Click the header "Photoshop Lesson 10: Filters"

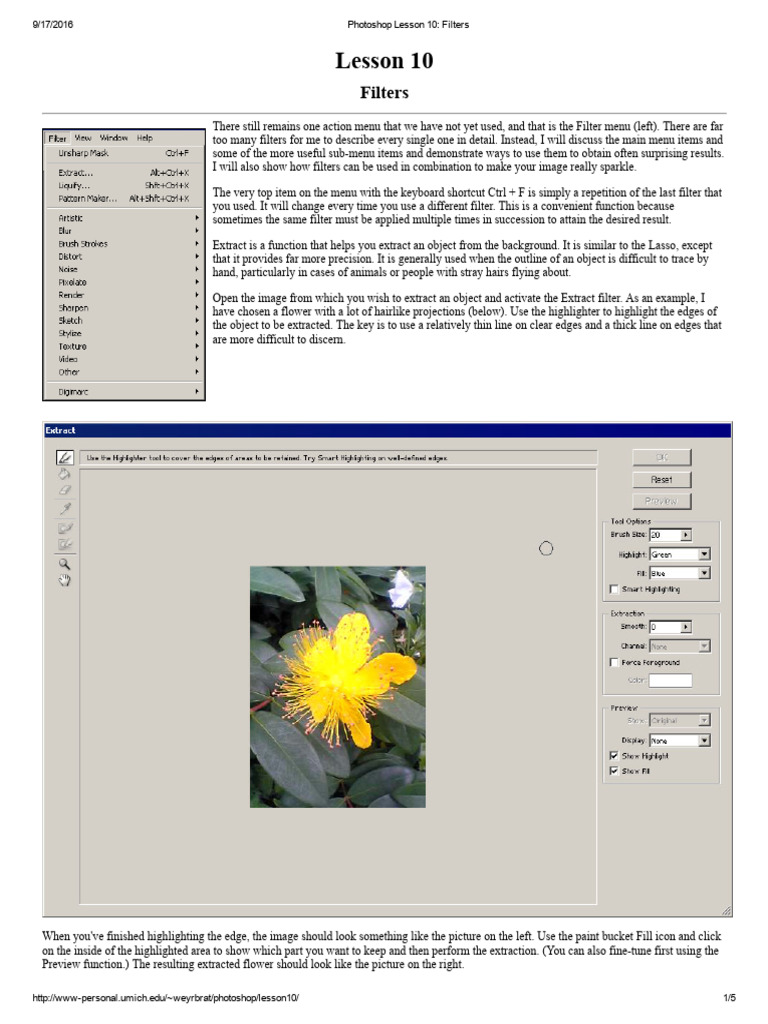tap(408, 25)
